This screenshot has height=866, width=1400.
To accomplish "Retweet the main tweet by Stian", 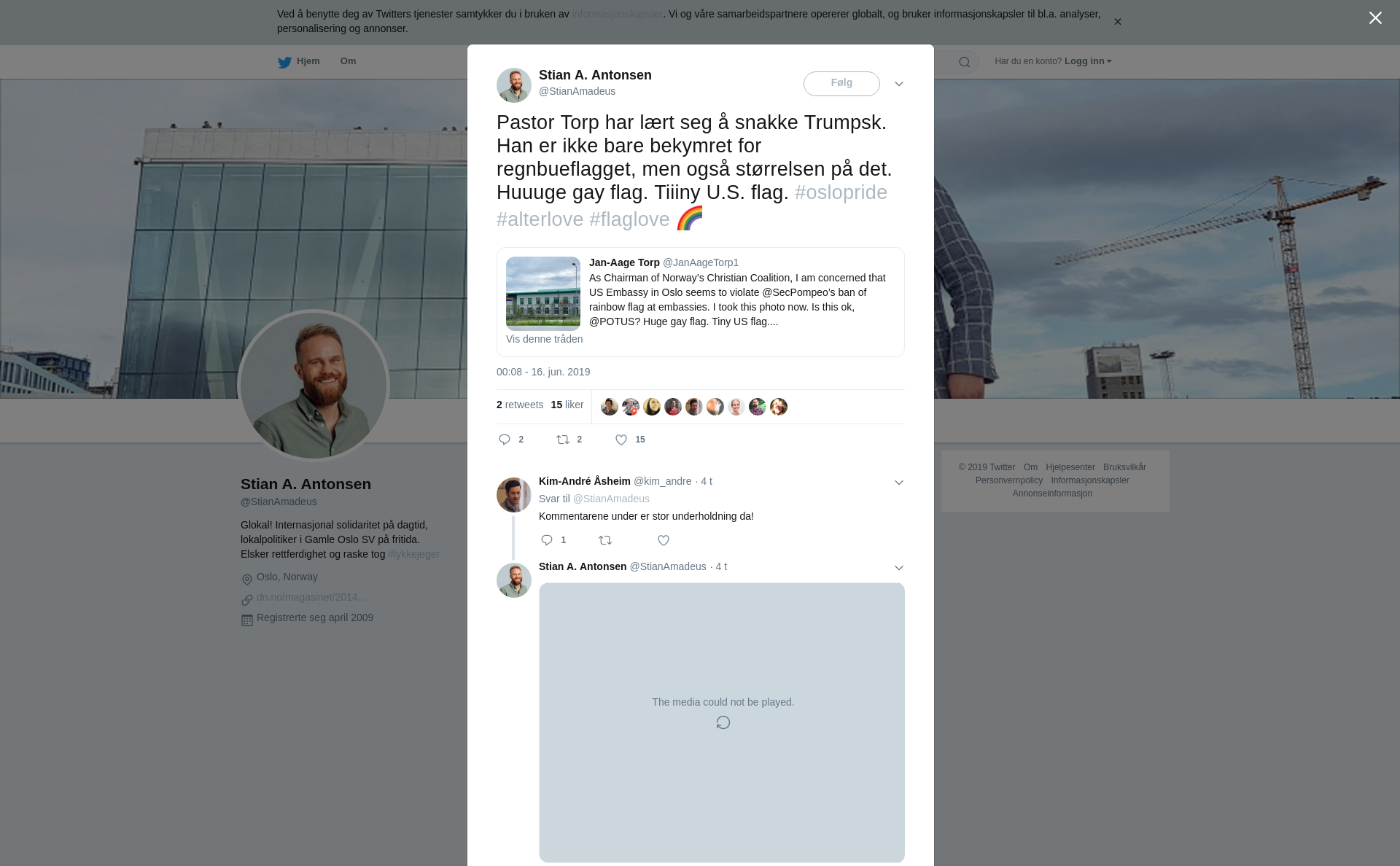I will click(x=563, y=440).
